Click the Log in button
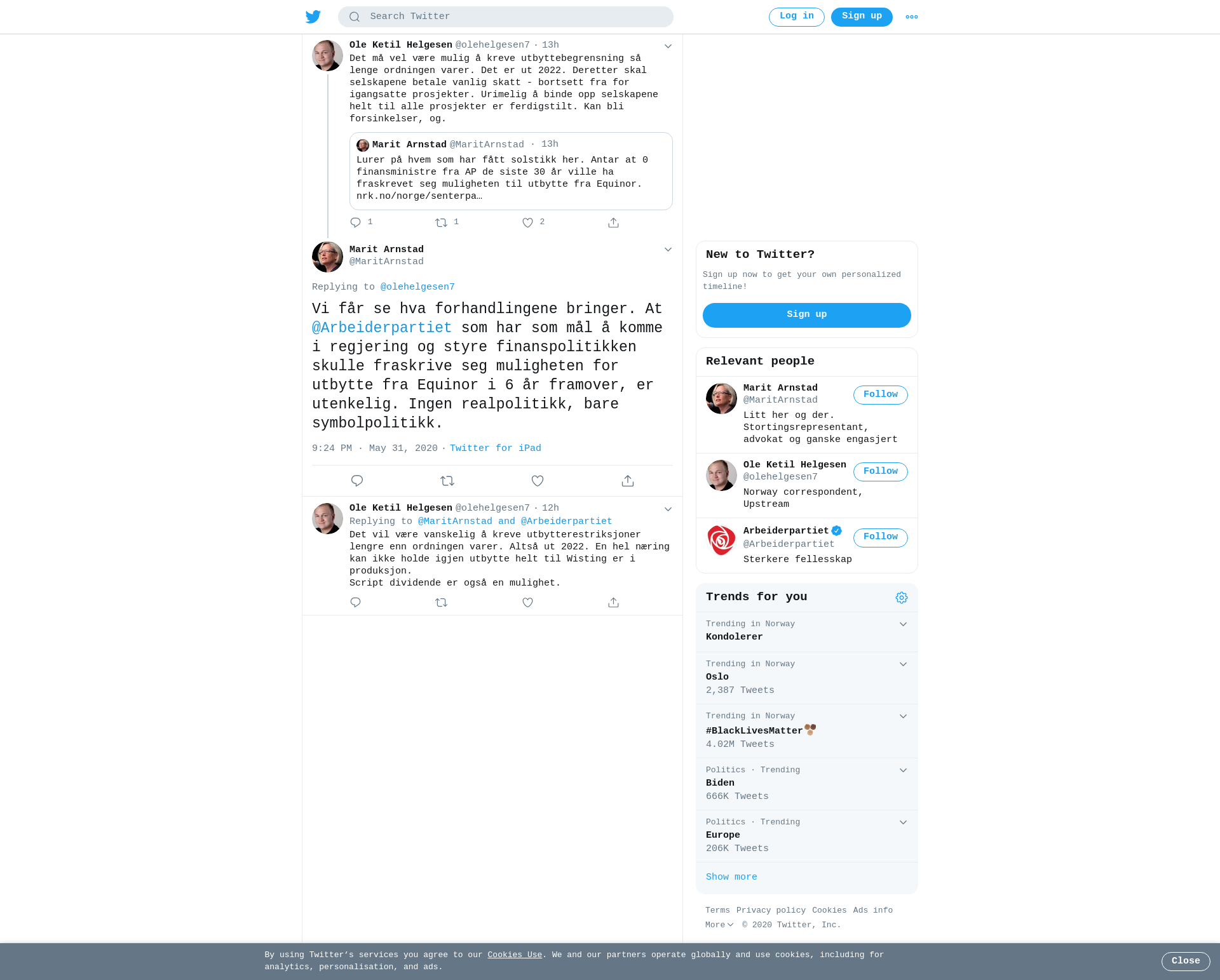Screen dimensions: 1220x980 [797, 17]
